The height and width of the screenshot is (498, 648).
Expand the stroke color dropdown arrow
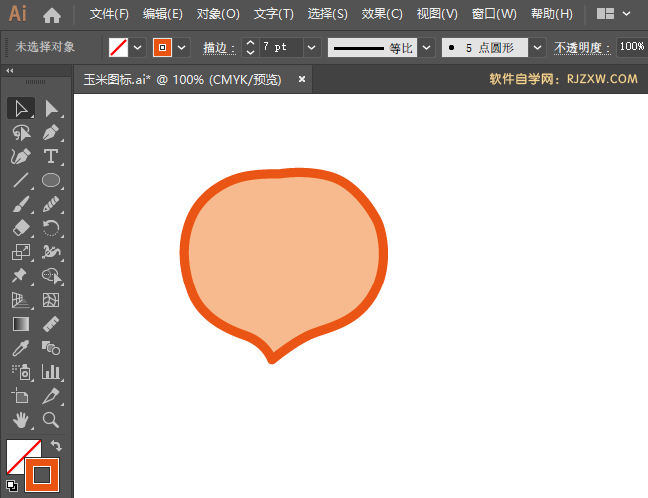181,48
